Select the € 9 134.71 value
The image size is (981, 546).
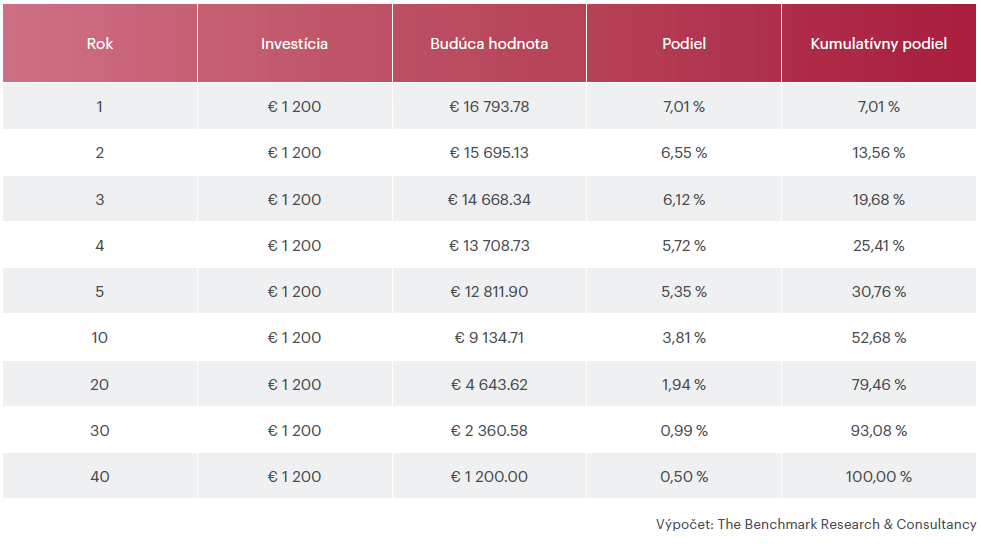489,338
